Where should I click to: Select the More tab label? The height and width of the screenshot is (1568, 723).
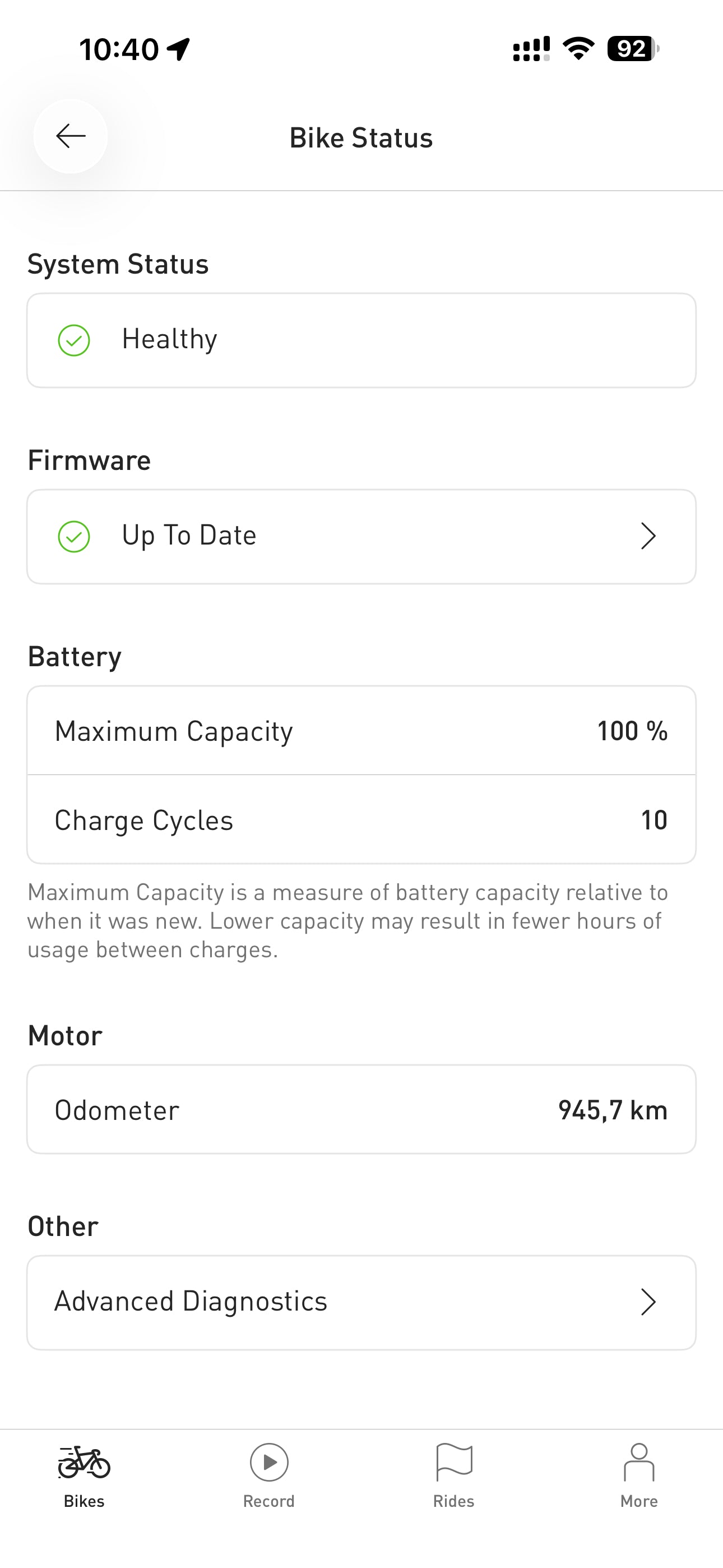point(639,1501)
